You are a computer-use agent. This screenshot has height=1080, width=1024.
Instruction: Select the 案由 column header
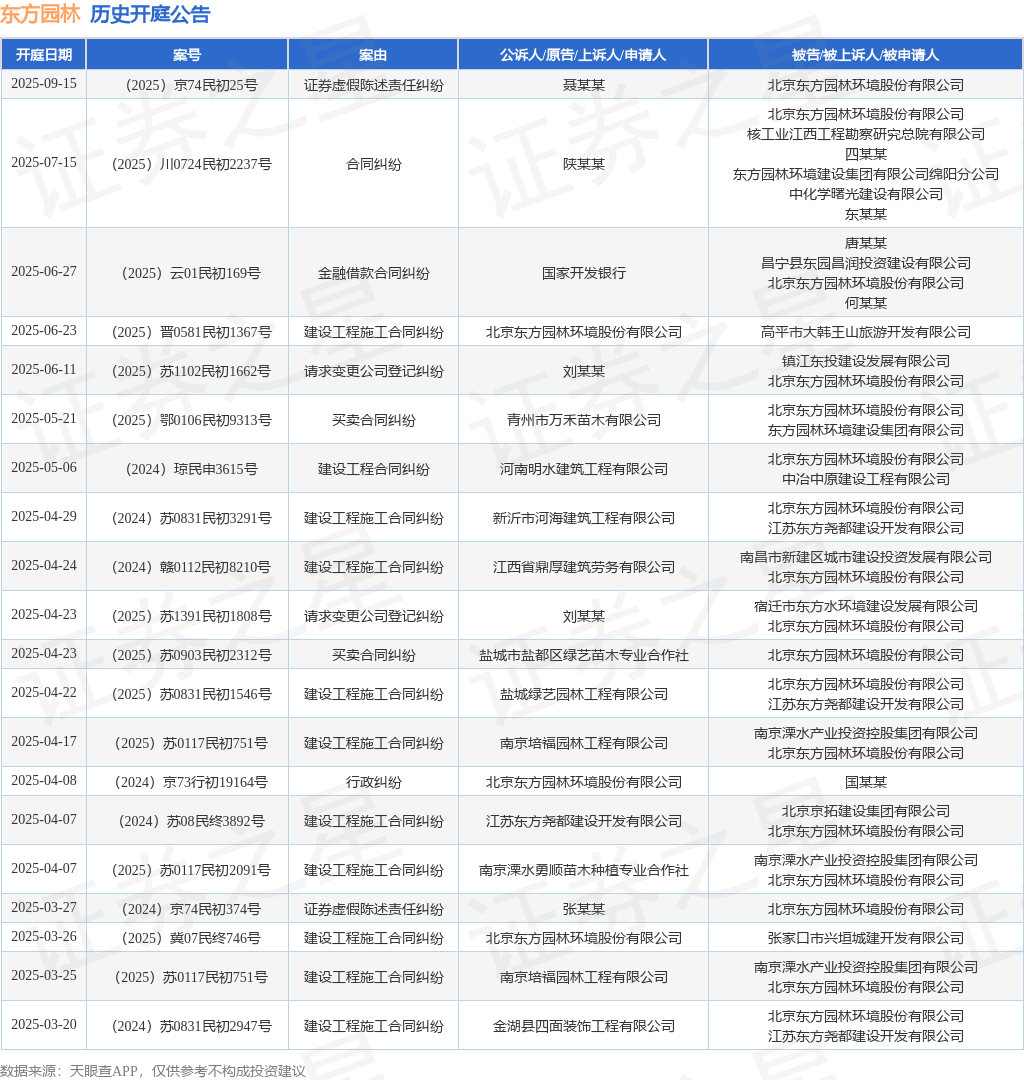pos(373,55)
